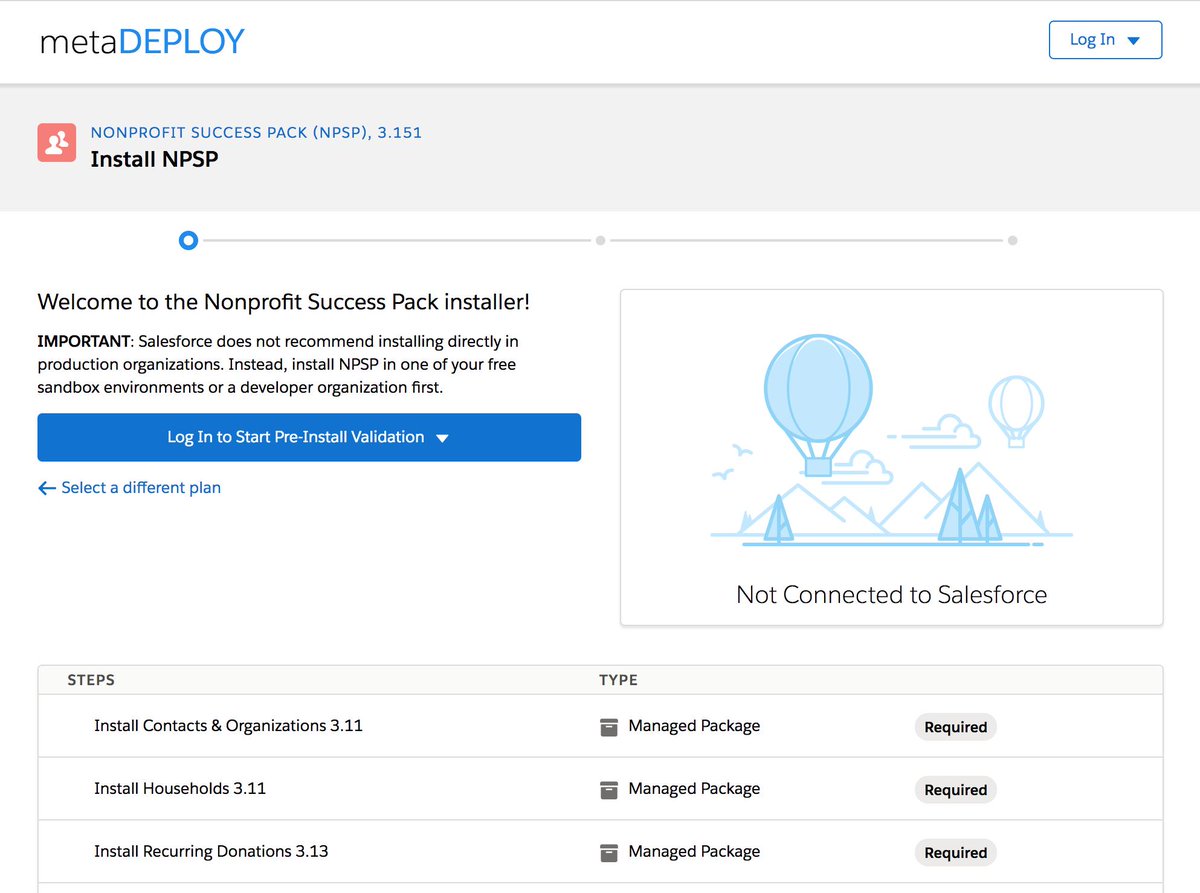Screen dimensions: 1200x893
Task: Click Managed Package text in Households row
Action: tap(694, 789)
